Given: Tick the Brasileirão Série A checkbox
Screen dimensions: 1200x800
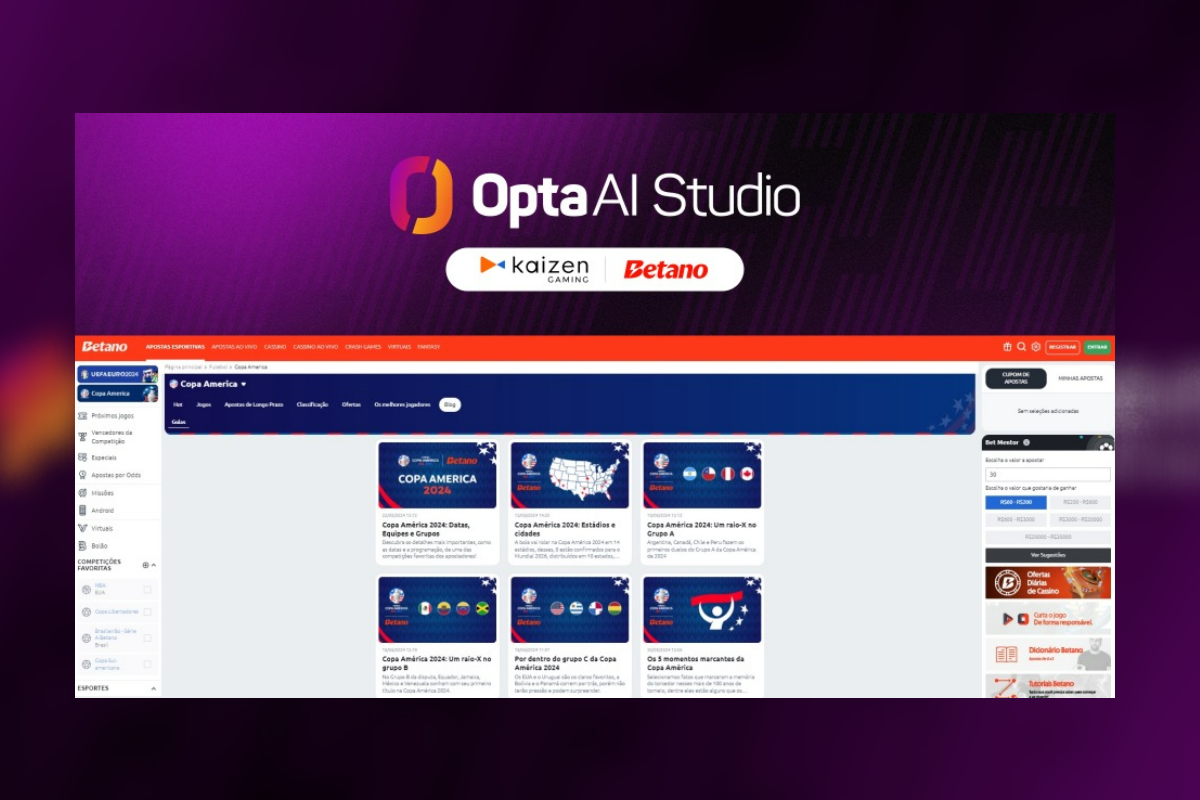Looking at the screenshot, I should 147,638.
